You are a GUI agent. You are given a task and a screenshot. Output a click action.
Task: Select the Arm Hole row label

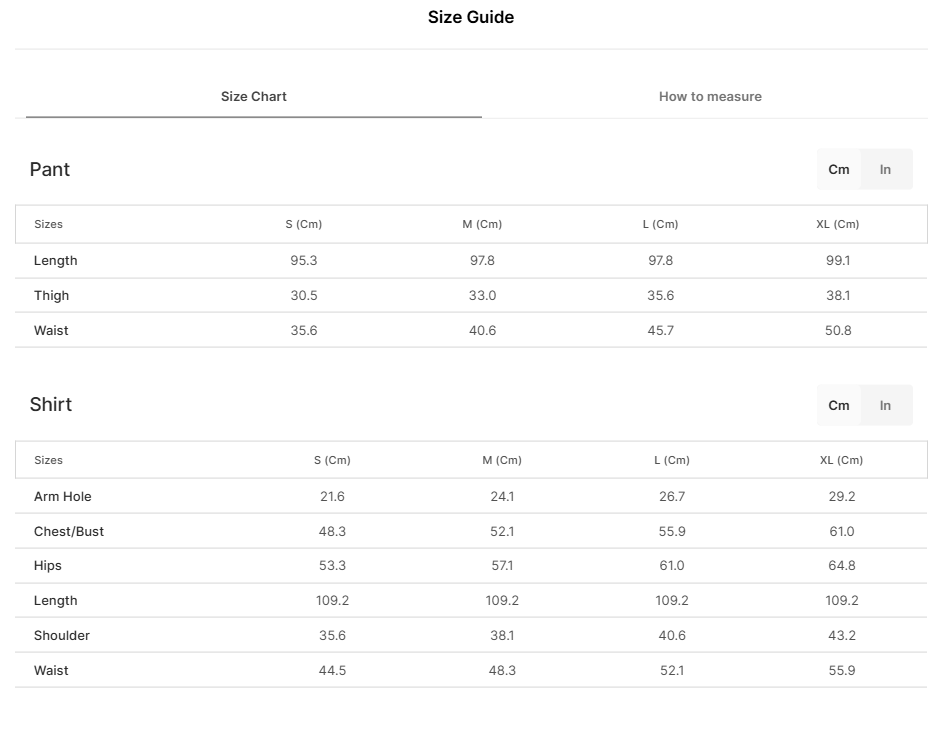point(63,497)
